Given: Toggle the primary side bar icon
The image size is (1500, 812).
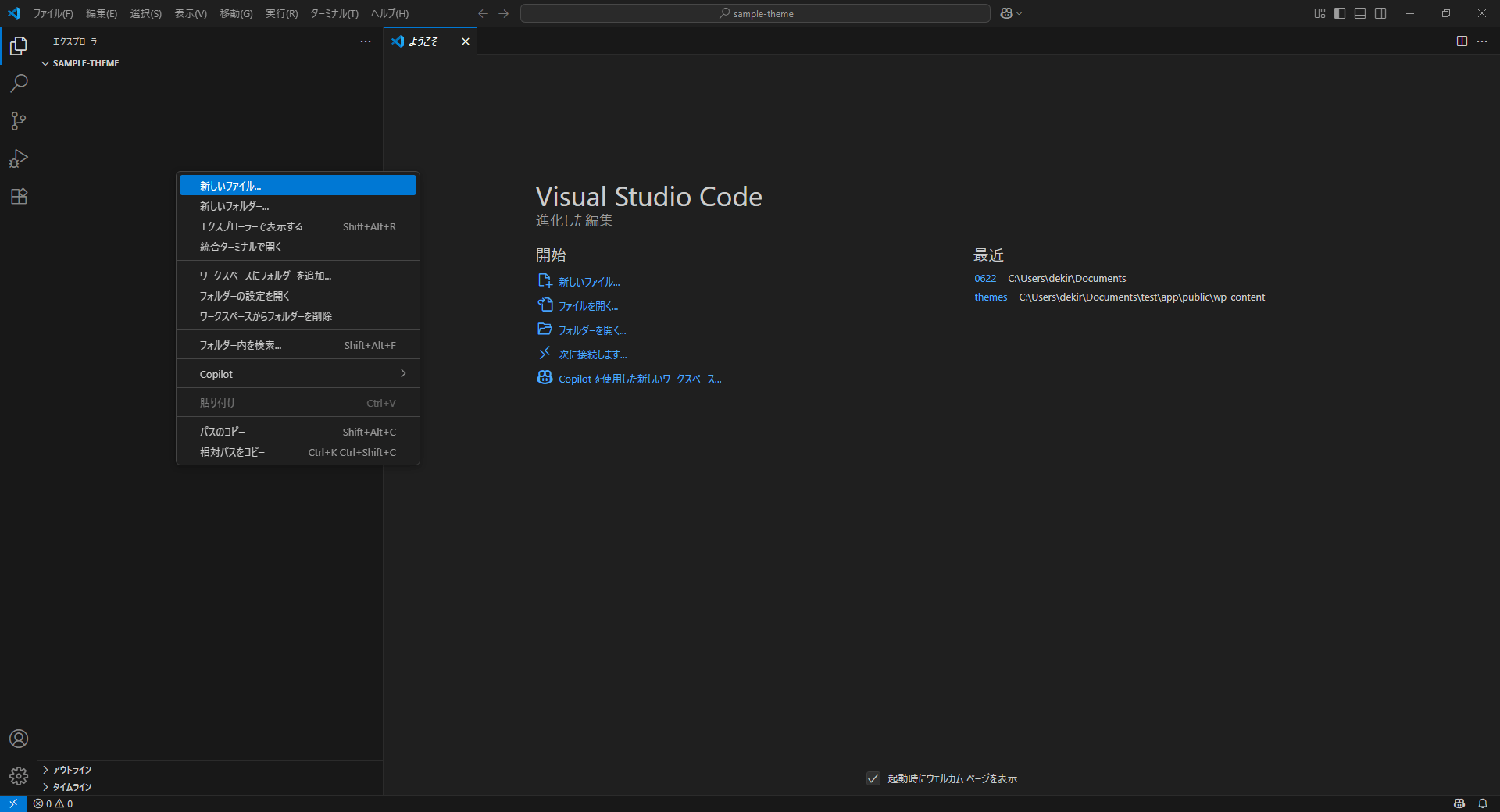Looking at the screenshot, I should point(1340,13).
